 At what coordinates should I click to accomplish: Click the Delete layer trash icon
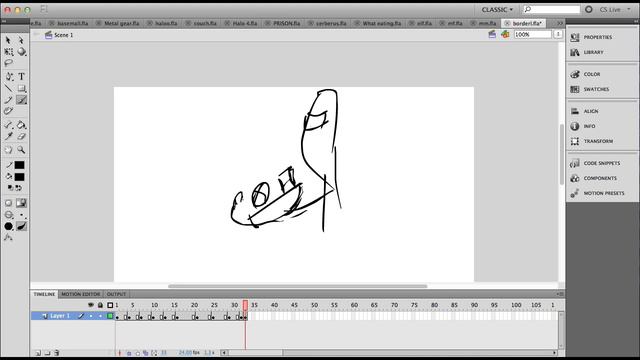(57, 353)
